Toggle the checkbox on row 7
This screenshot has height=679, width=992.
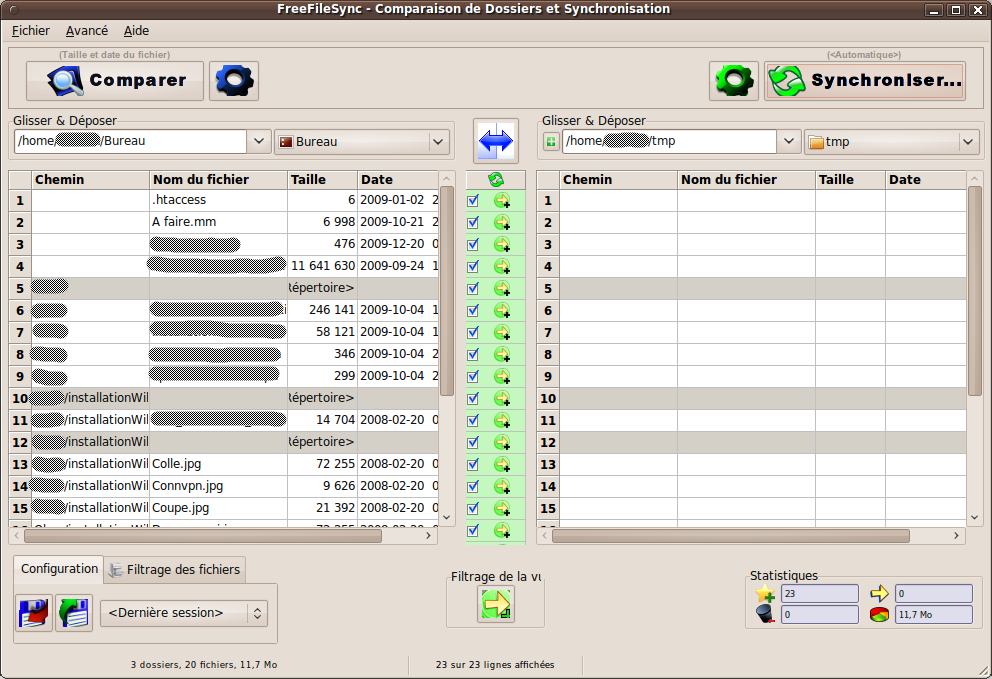473,332
